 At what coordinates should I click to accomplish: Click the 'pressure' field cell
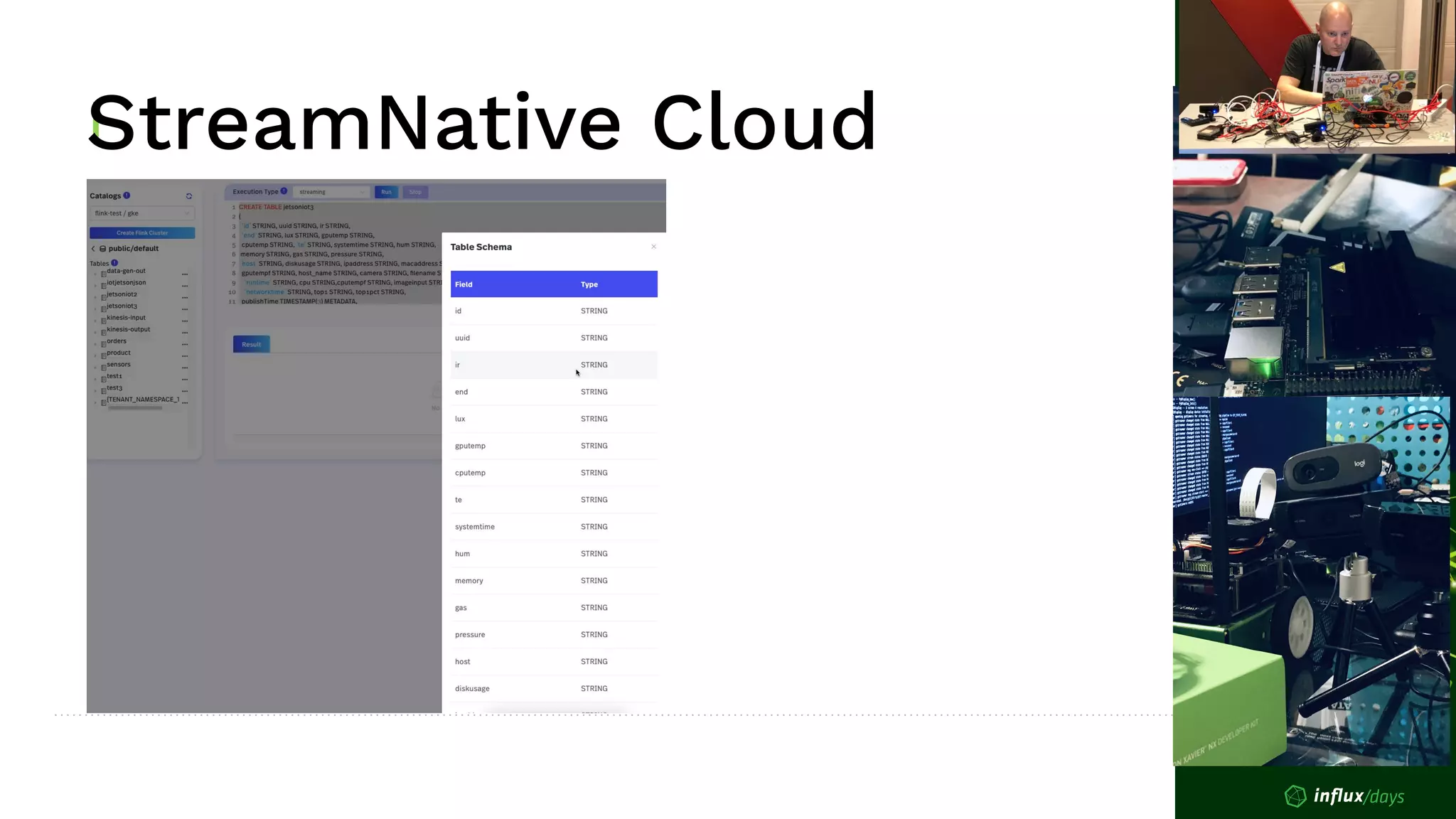(470, 635)
